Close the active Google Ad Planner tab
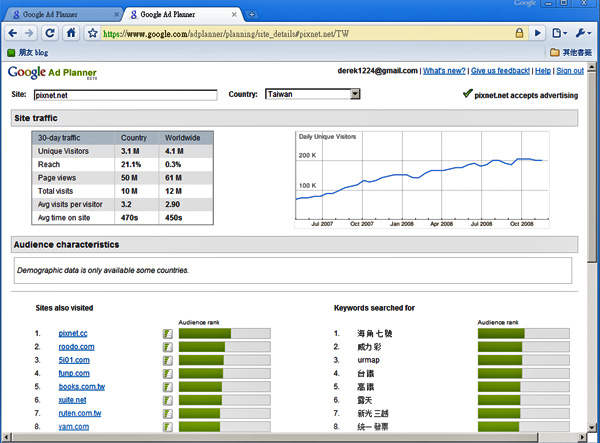600x443 pixels. [234, 15]
